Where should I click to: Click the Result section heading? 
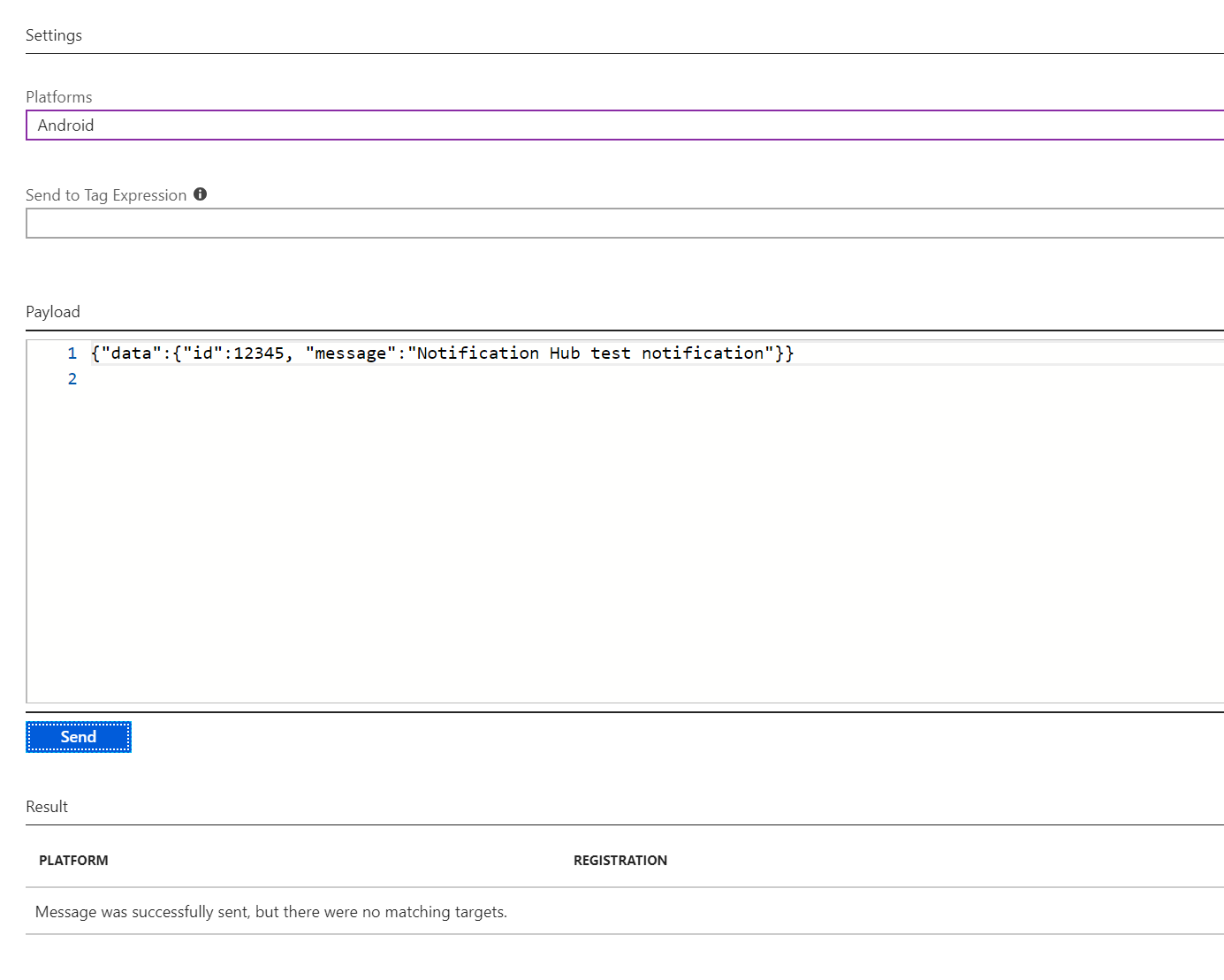[x=46, y=806]
